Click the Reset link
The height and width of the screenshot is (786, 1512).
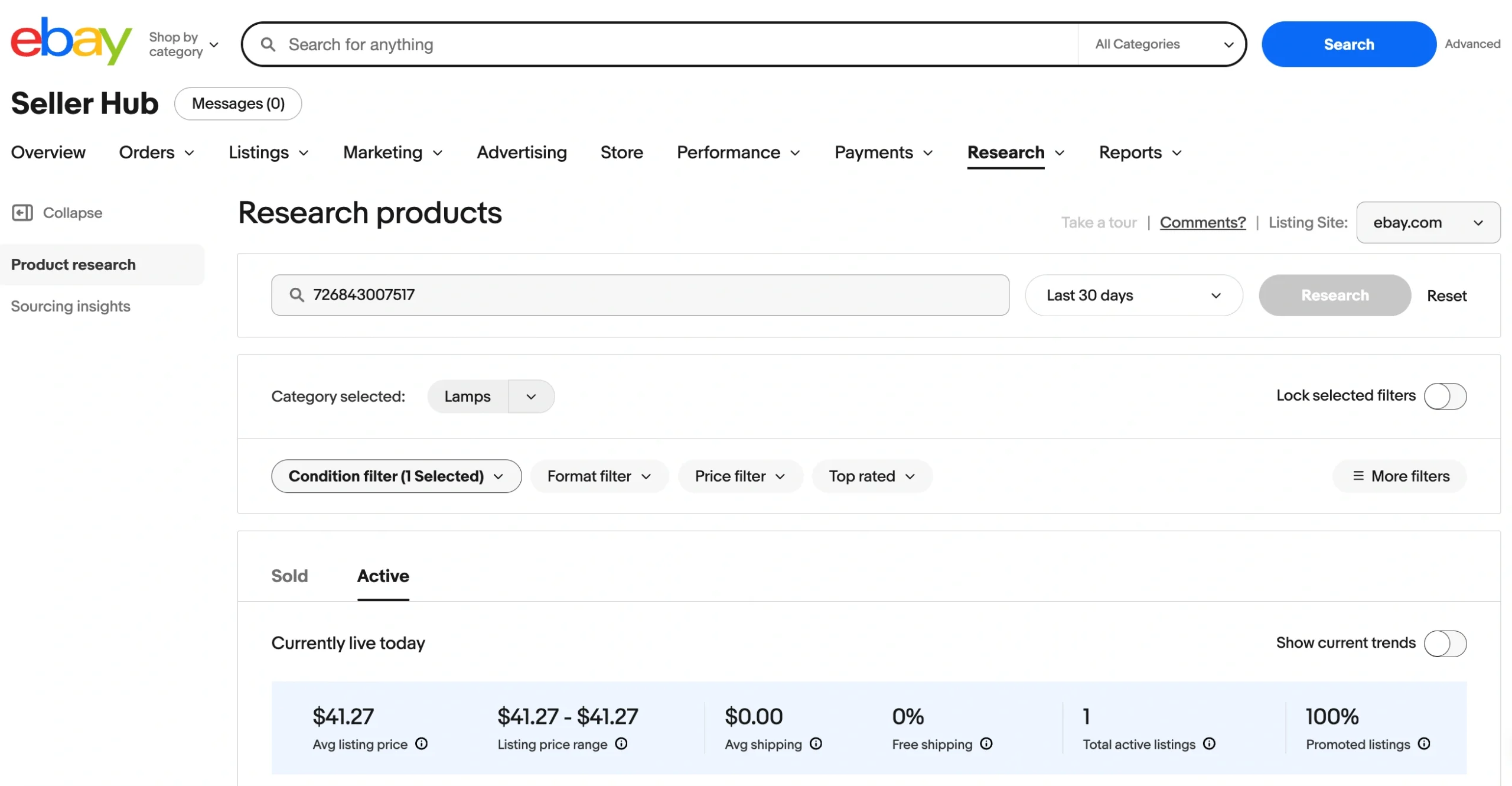click(x=1446, y=295)
